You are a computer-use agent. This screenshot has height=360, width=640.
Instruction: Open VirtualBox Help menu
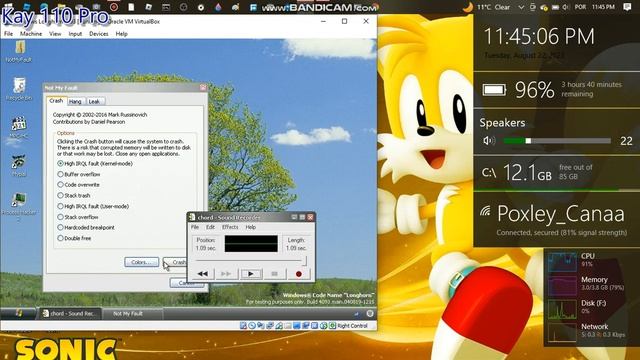point(122,34)
